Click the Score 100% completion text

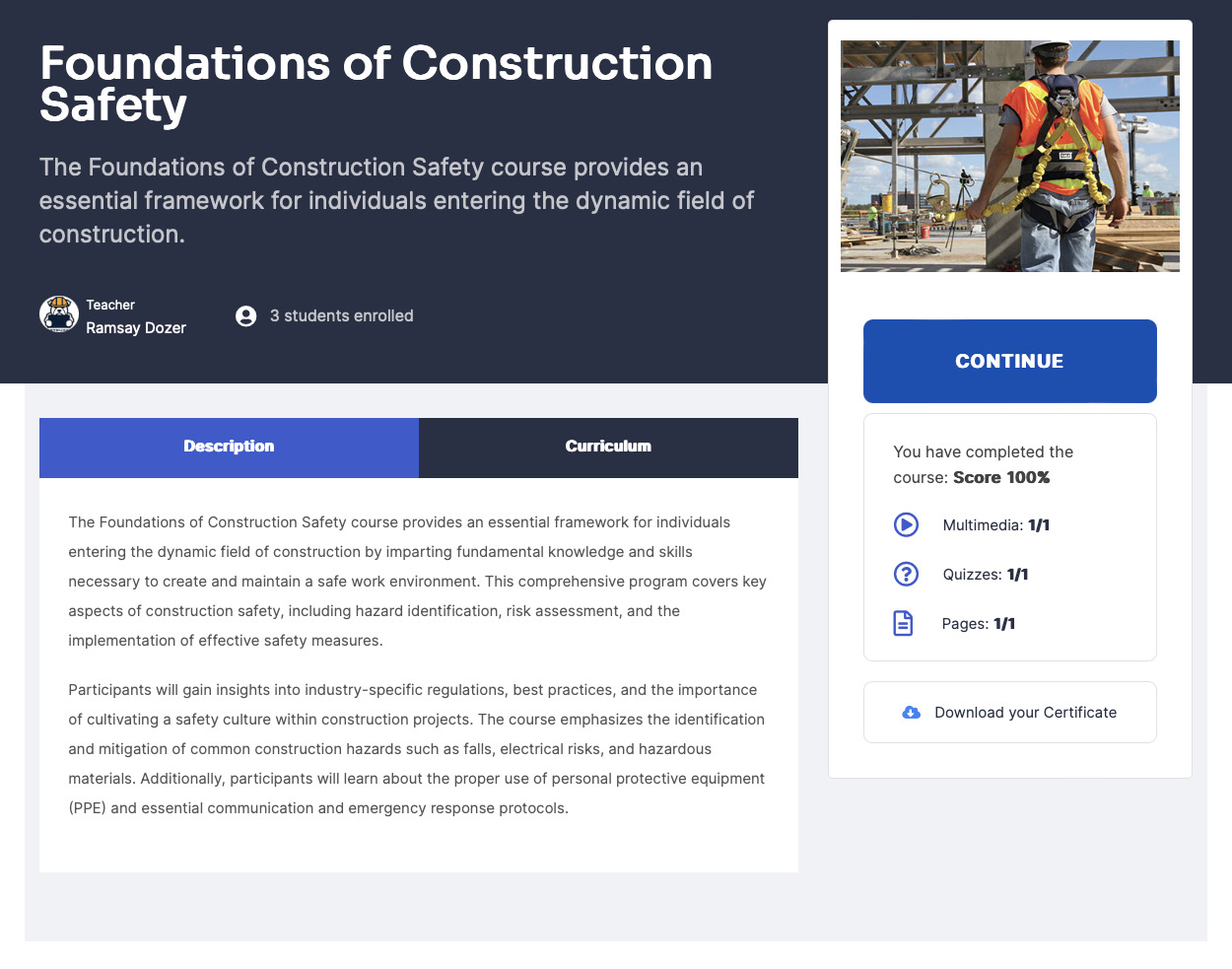(1001, 477)
